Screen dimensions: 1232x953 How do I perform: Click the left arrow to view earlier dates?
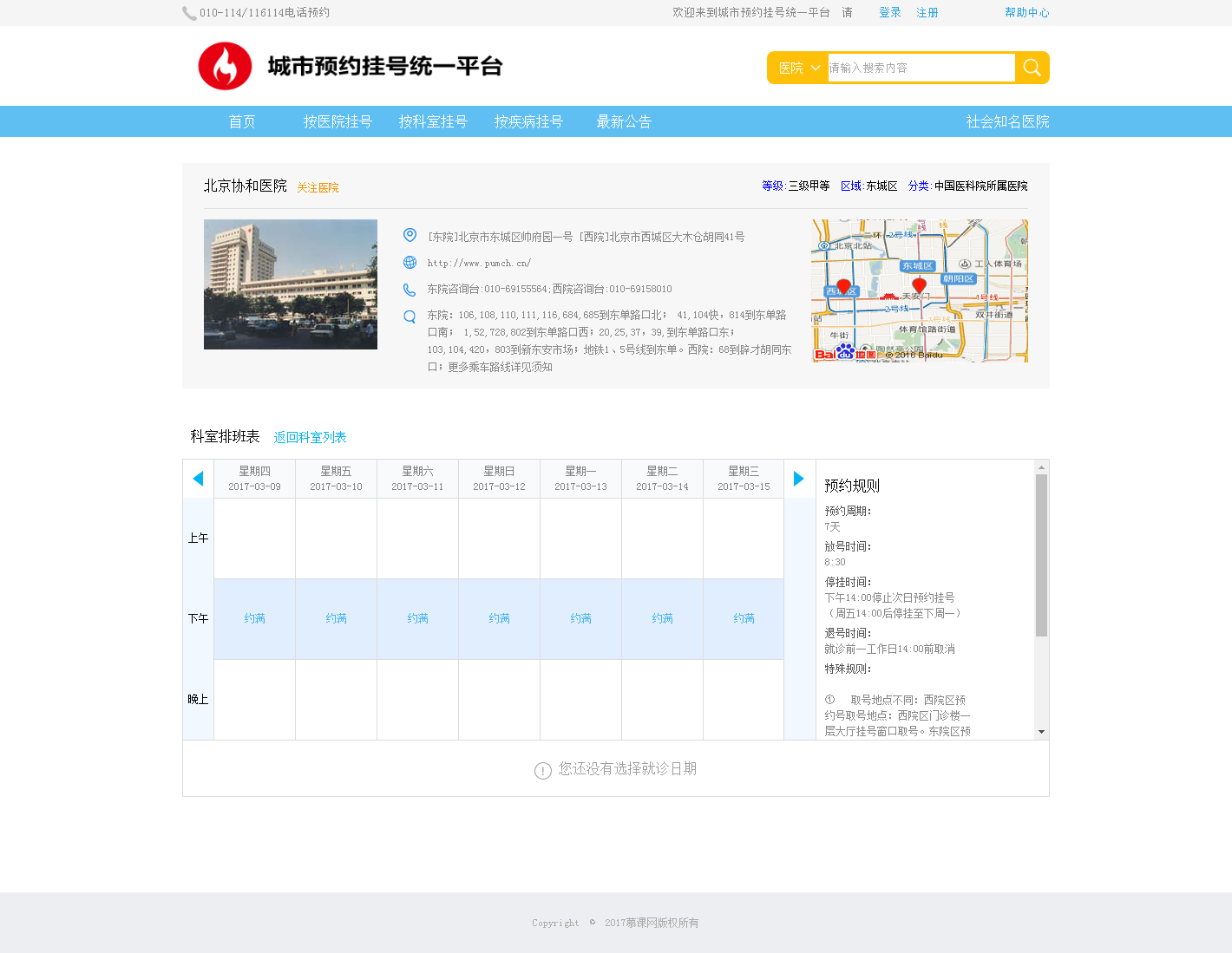(x=197, y=478)
